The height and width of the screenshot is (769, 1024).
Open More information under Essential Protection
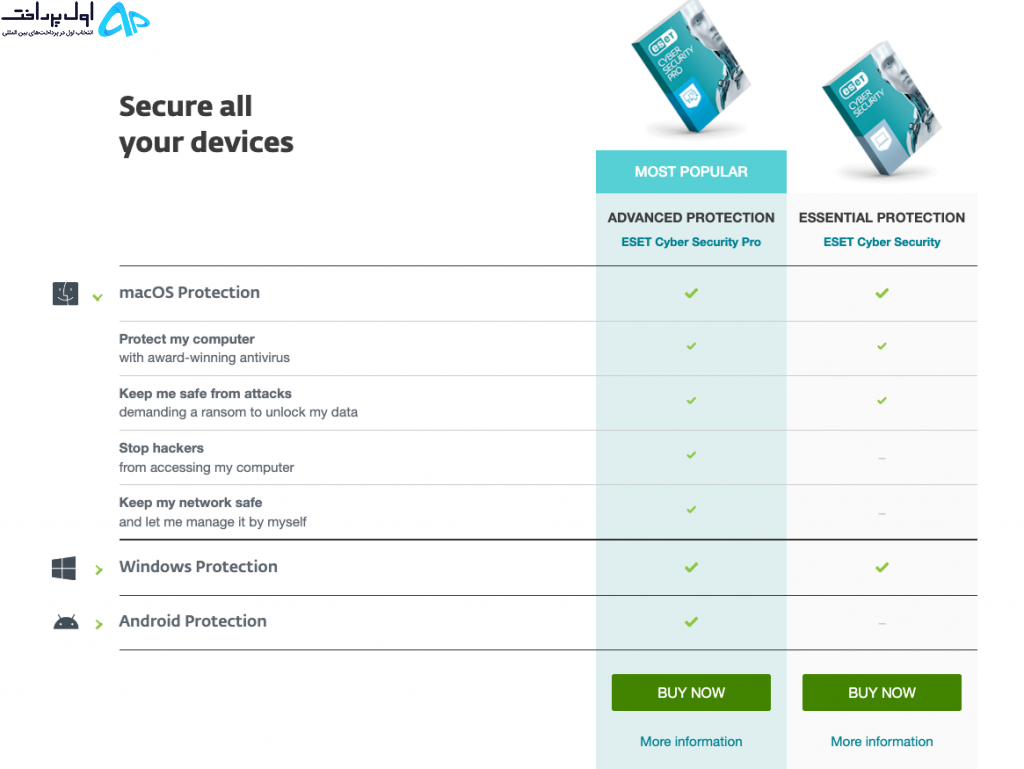pos(882,742)
